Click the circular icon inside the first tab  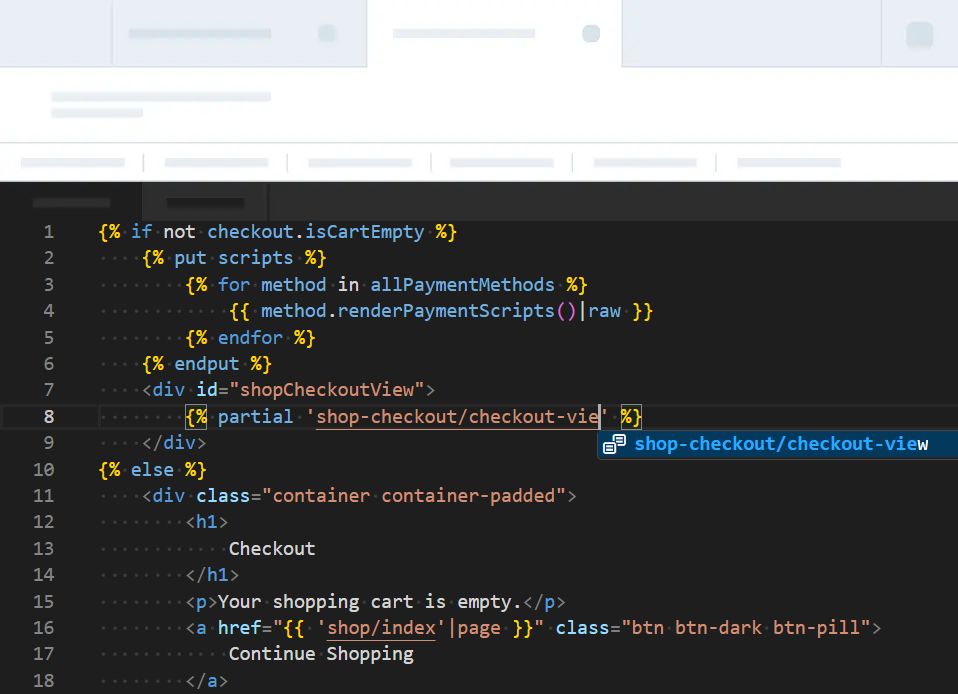tap(328, 33)
